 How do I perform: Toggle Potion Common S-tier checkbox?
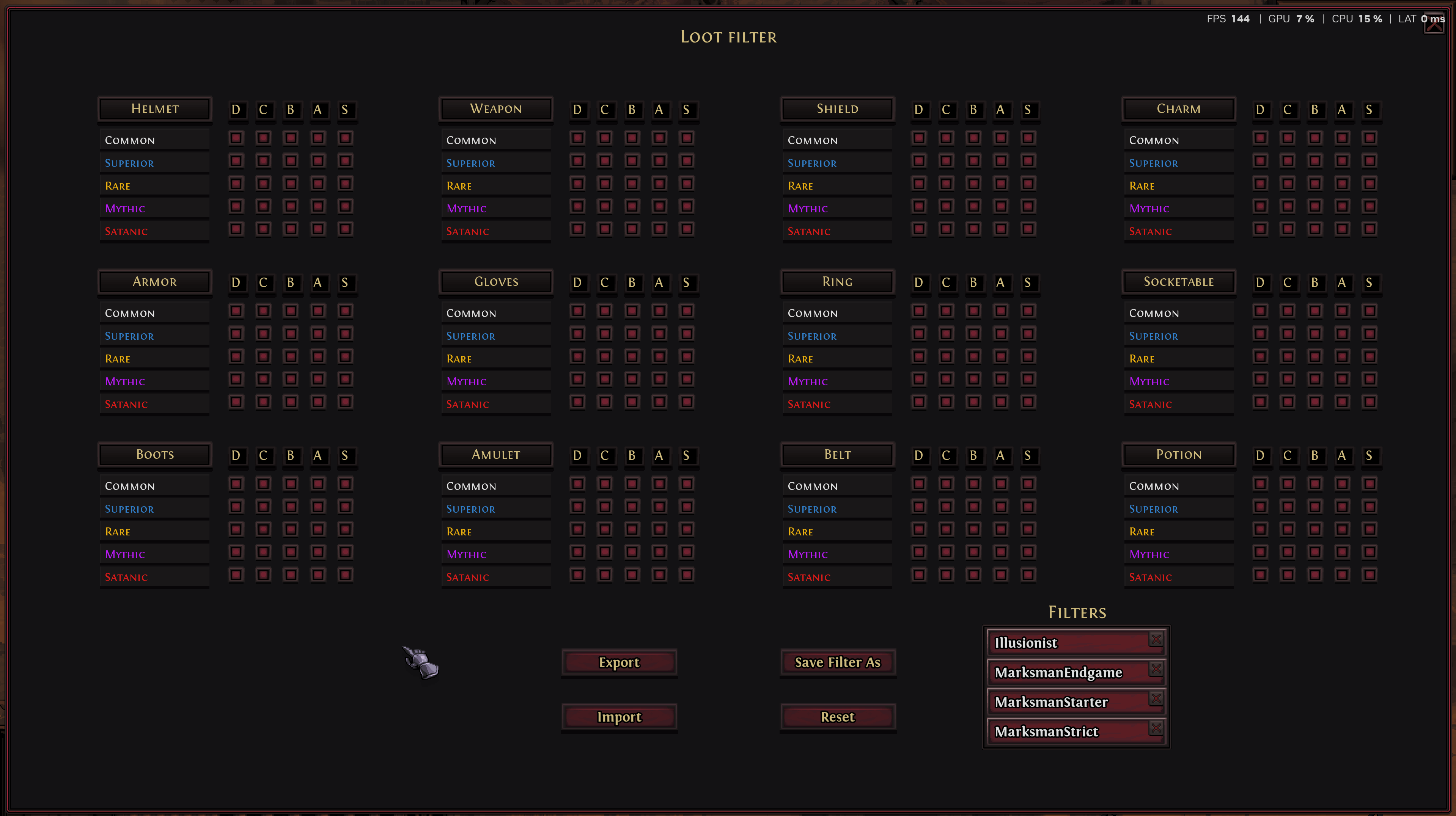coord(1370,484)
